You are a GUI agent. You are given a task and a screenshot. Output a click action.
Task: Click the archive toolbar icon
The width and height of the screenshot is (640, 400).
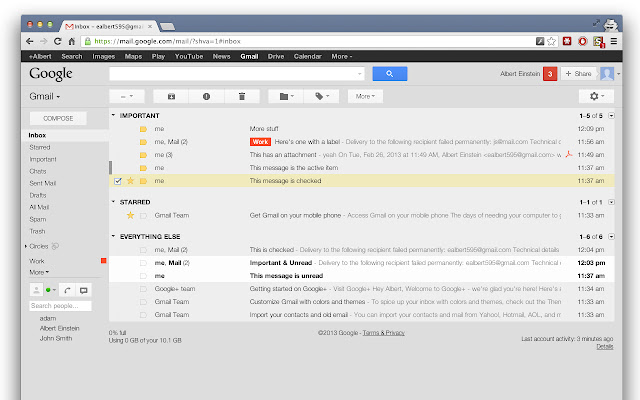coord(171,96)
